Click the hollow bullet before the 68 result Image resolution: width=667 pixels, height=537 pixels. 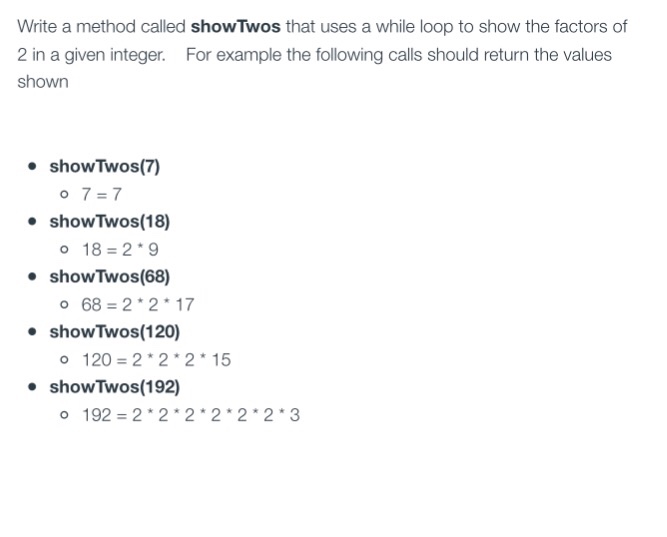pos(65,305)
